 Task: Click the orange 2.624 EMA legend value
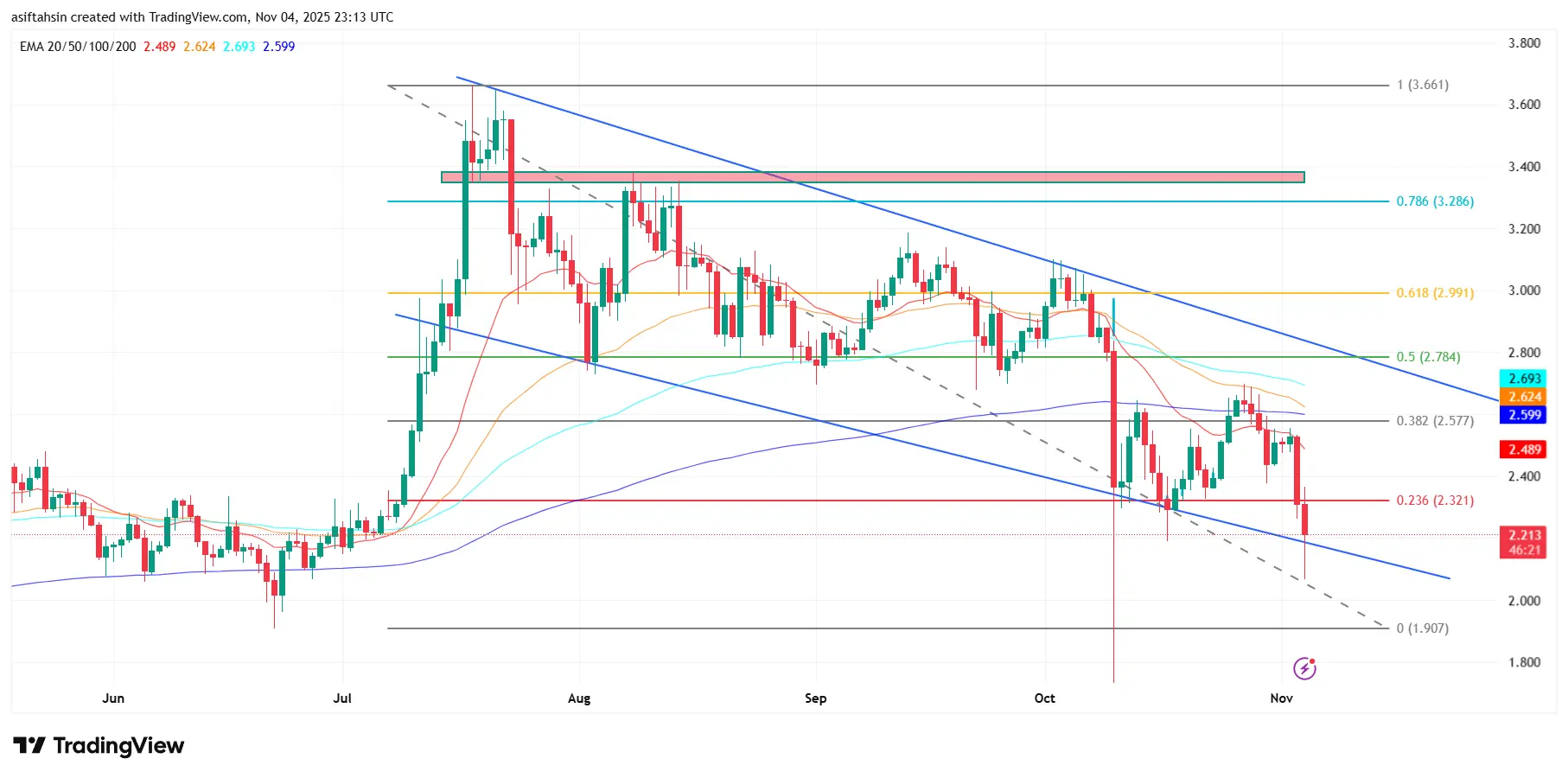[x=200, y=47]
